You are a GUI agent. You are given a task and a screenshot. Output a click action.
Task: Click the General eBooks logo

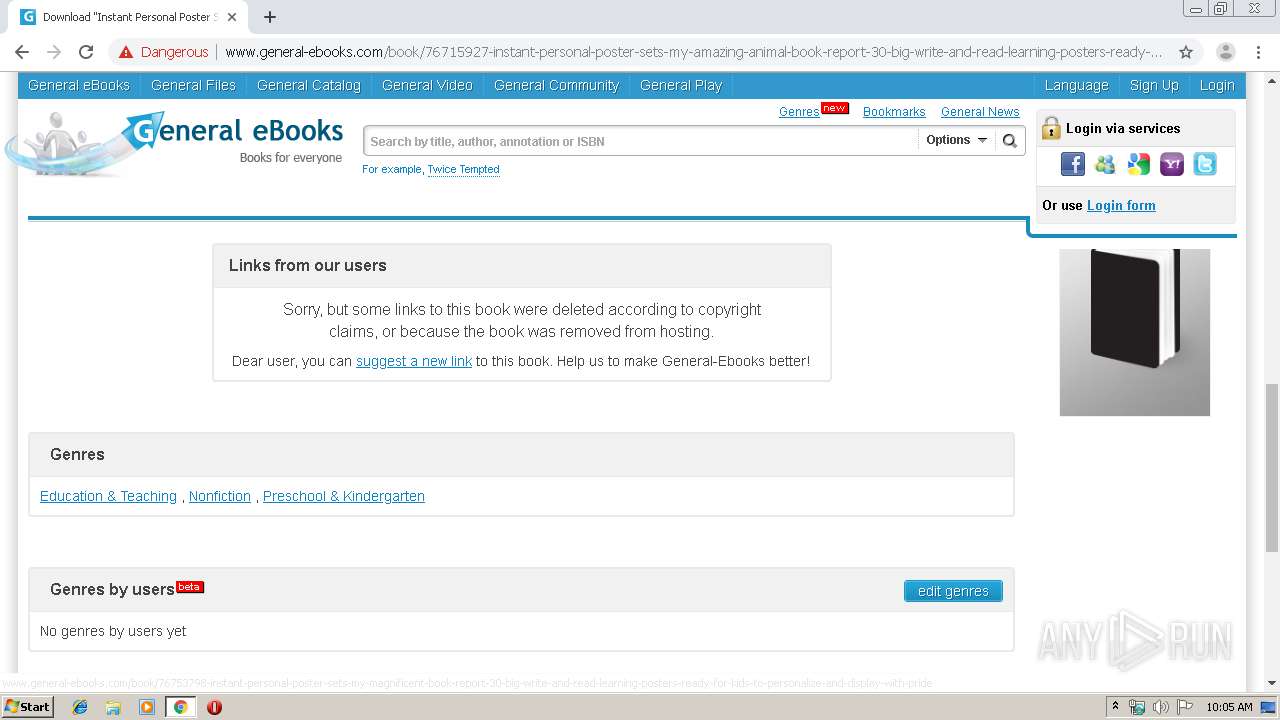tap(175, 142)
